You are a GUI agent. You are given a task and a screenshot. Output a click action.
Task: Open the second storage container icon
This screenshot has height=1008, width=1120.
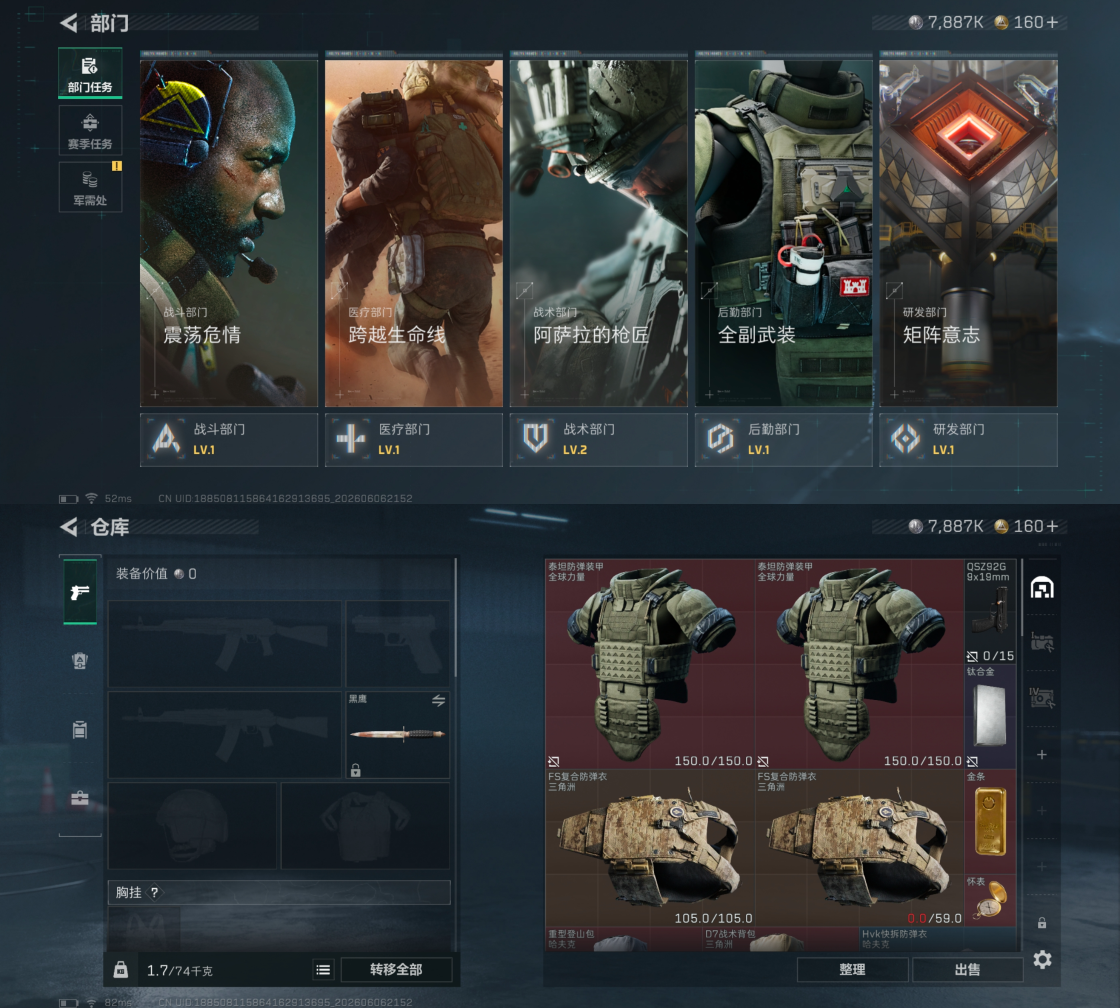coord(1042,643)
